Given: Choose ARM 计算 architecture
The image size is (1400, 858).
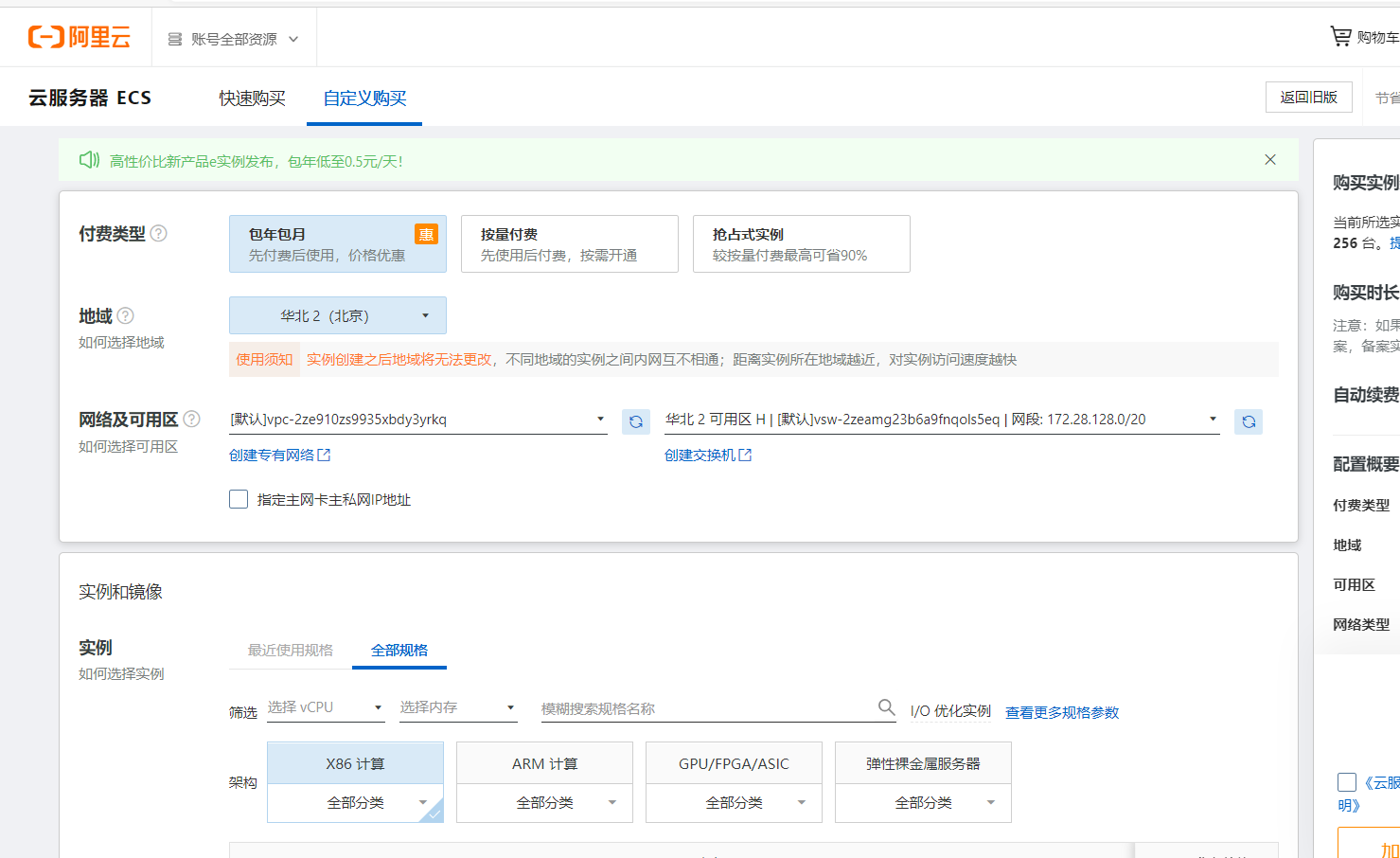Looking at the screenshot, I should pos(544,763).
